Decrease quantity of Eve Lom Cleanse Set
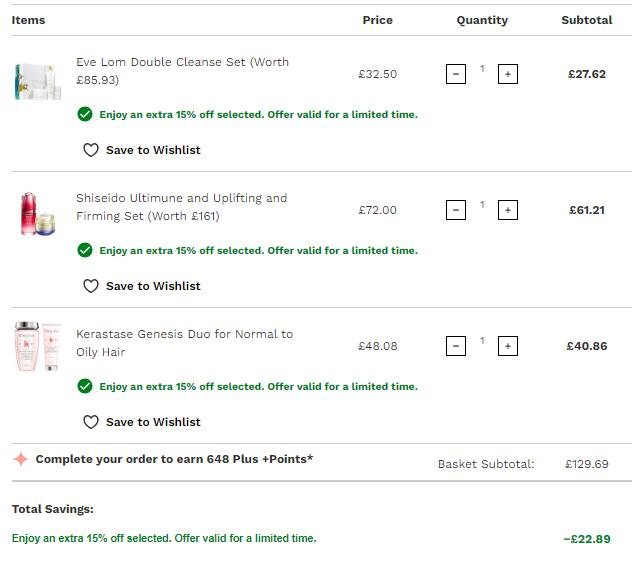The width and height of the screenshot is (632, 564). coord(455,74)
